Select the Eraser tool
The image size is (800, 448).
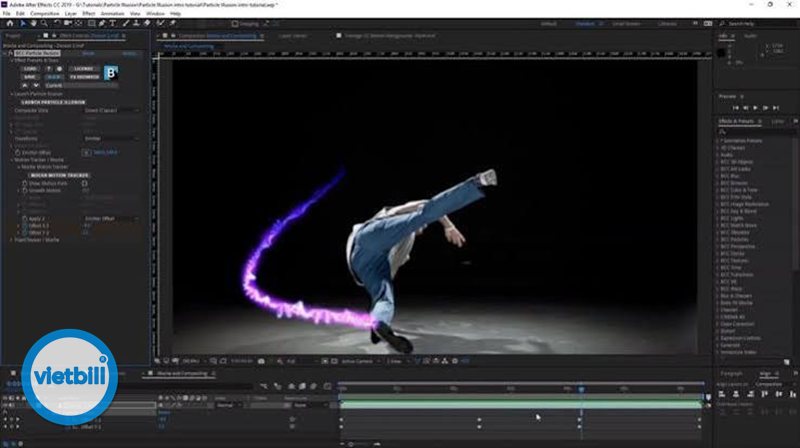pos(147,23)
